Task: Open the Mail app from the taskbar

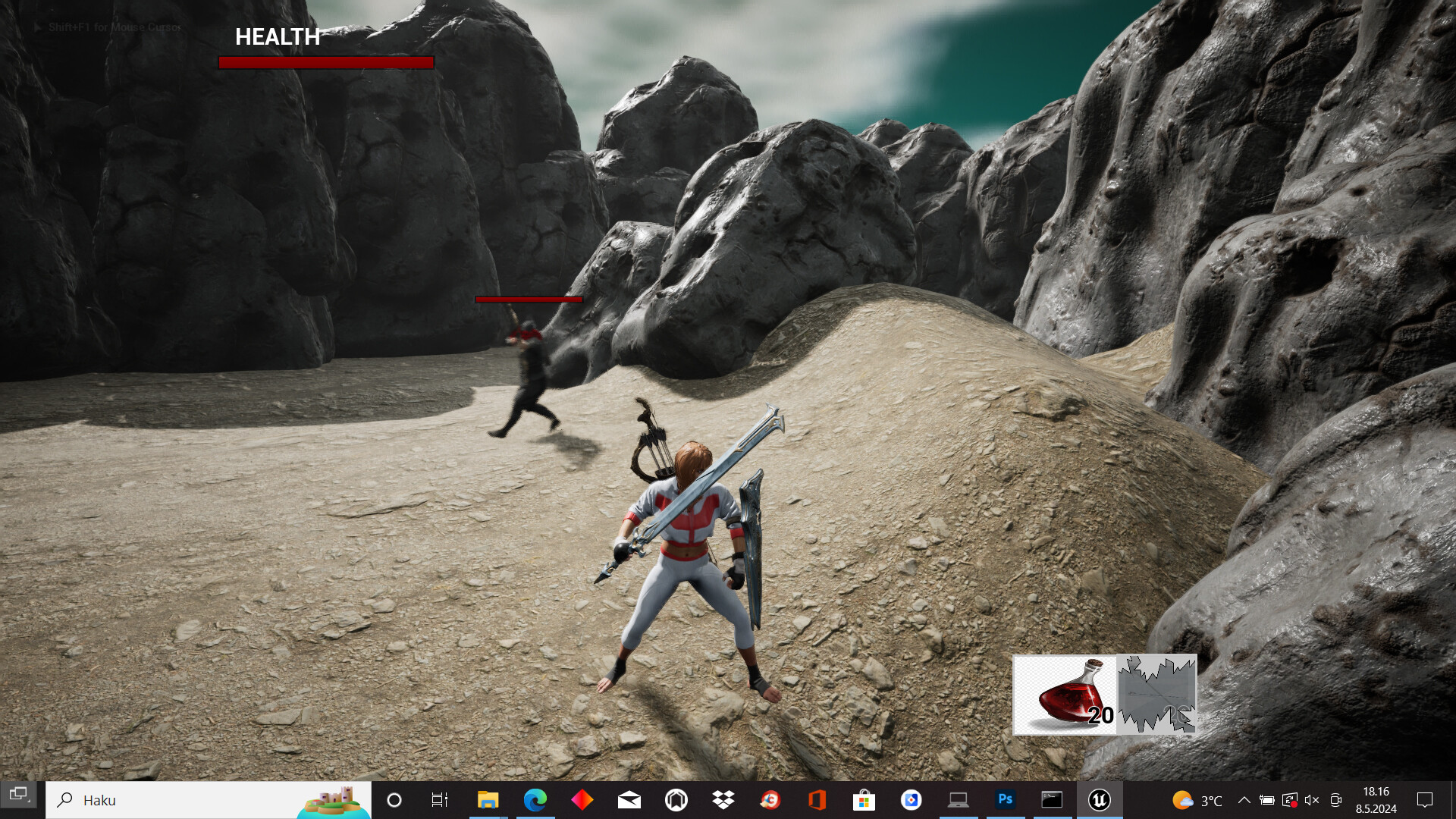Action: (630, 800)
